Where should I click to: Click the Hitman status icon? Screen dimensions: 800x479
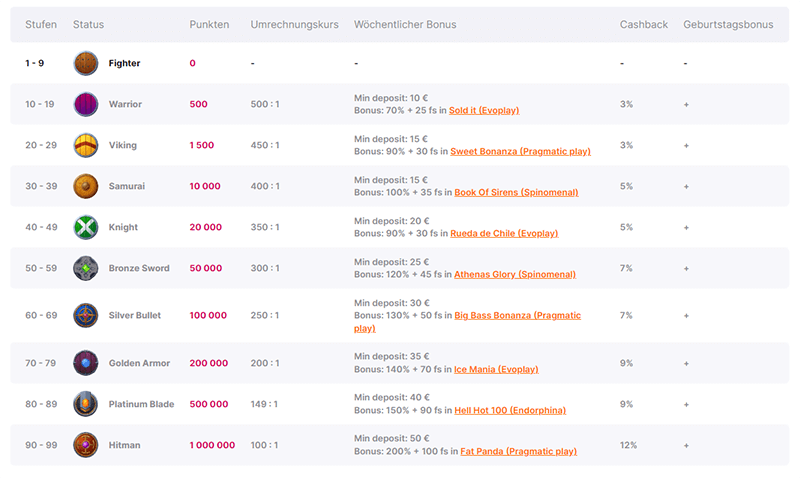(x=86, y=445)
